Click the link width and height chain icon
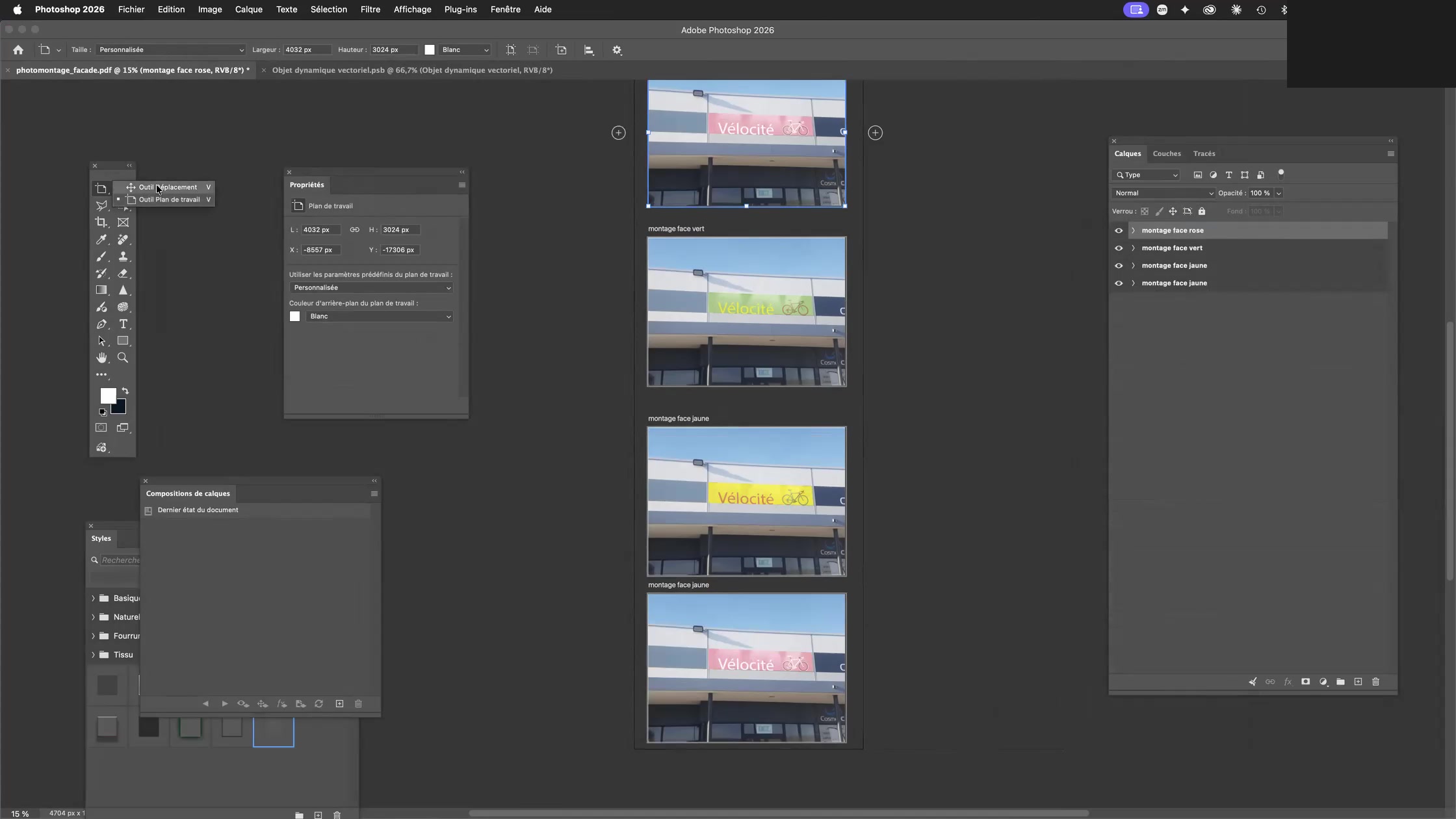Screen dimensions: 1456x819 pos(354,229)
